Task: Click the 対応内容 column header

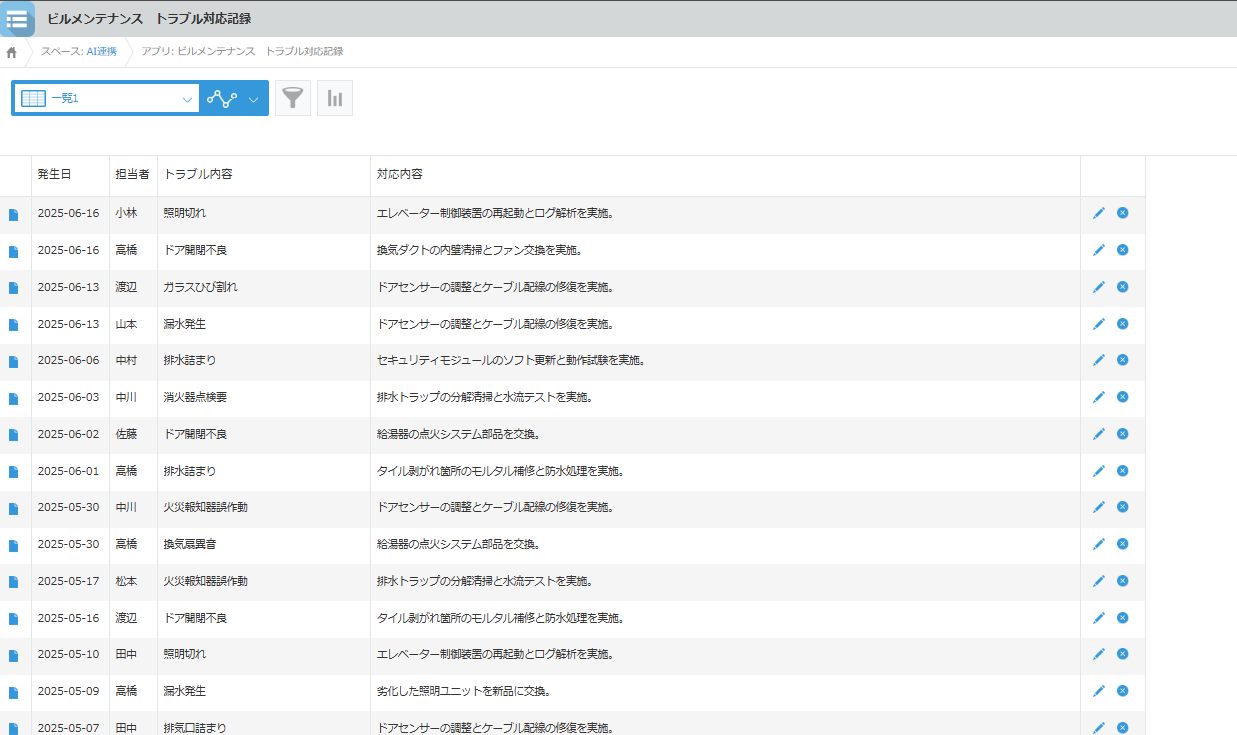Action: click(399, 174)
